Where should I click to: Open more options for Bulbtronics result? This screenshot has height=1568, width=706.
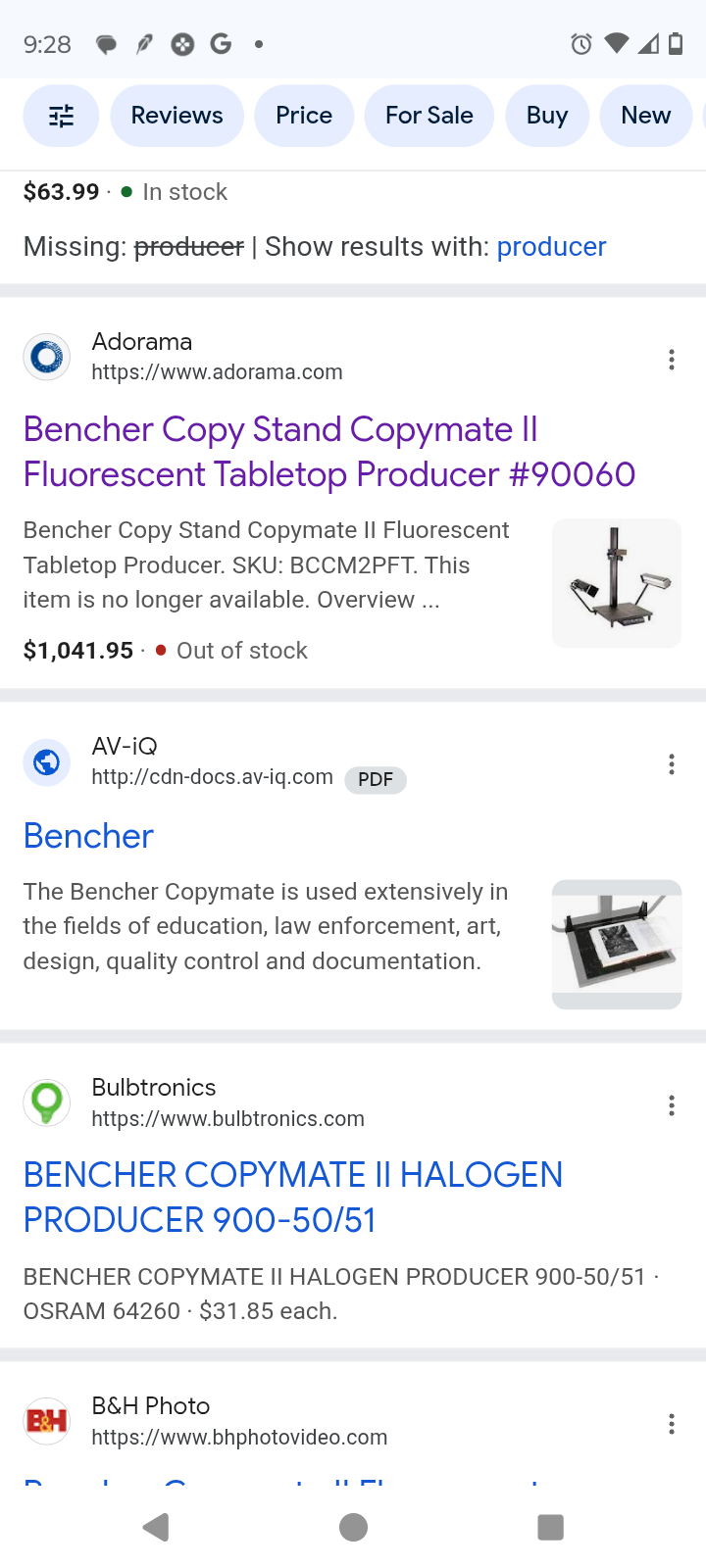672,1106
